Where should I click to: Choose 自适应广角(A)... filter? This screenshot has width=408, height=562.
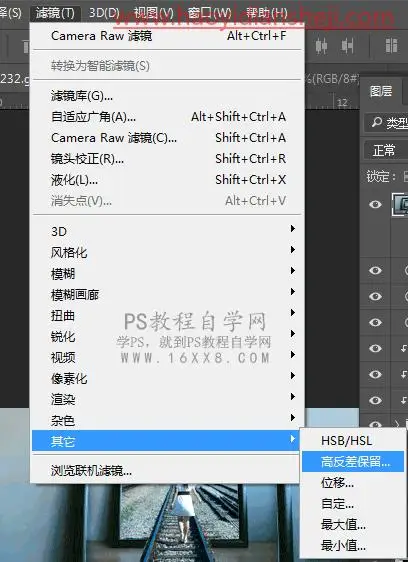point(167,116)
